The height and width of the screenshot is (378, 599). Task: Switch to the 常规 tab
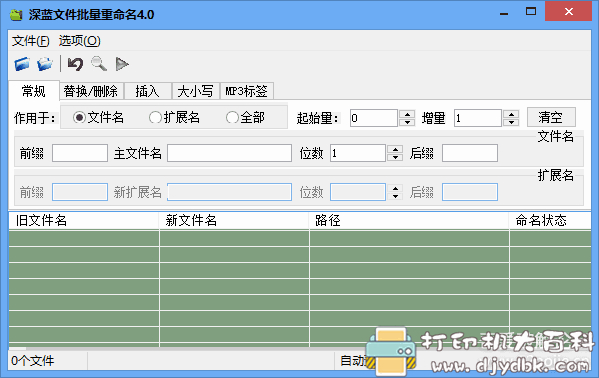pos(34,91)
